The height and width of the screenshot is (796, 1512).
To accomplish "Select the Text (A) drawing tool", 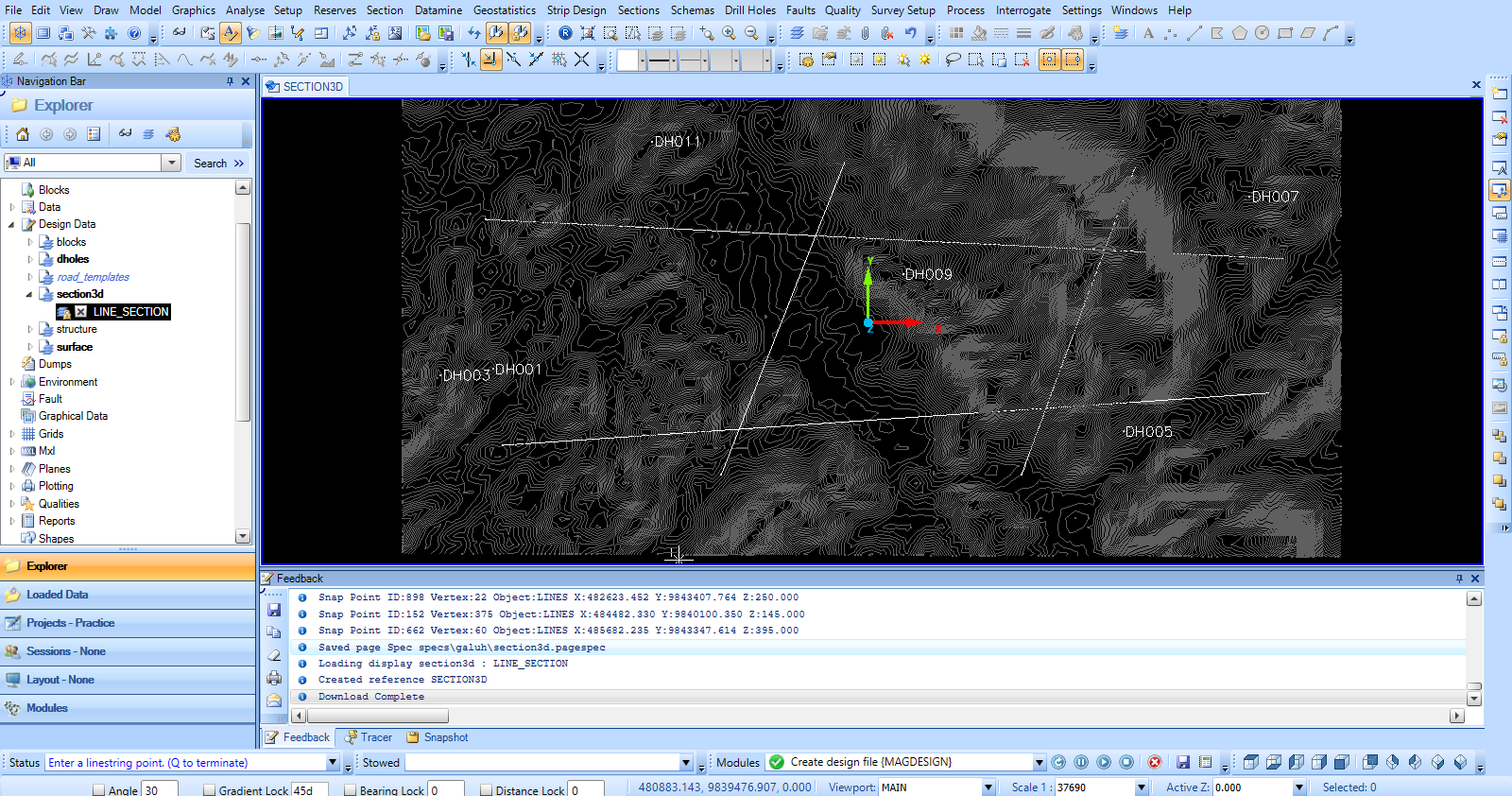I will point(1148,33).
